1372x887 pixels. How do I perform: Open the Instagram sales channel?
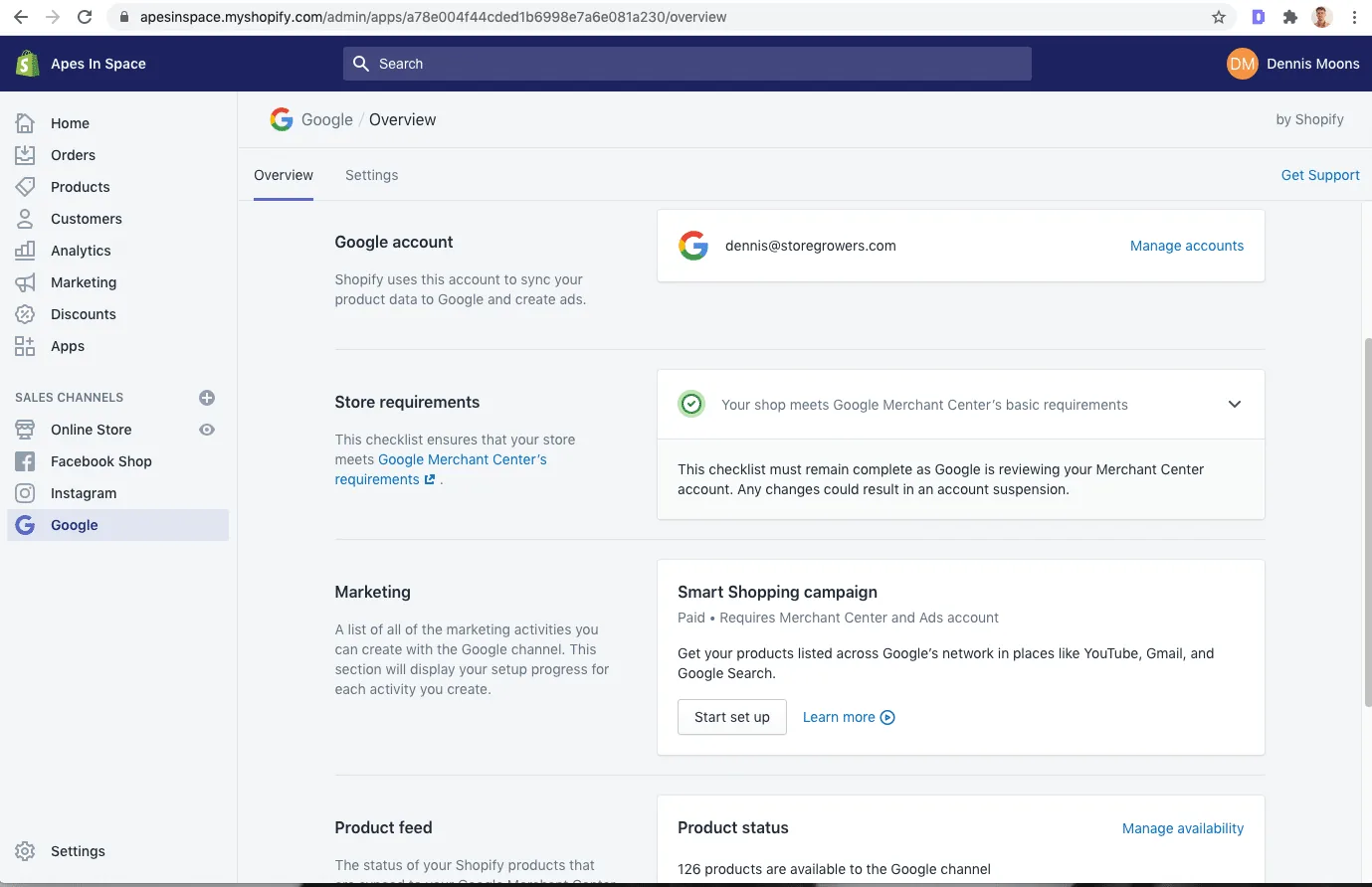(x=84, y=492)
